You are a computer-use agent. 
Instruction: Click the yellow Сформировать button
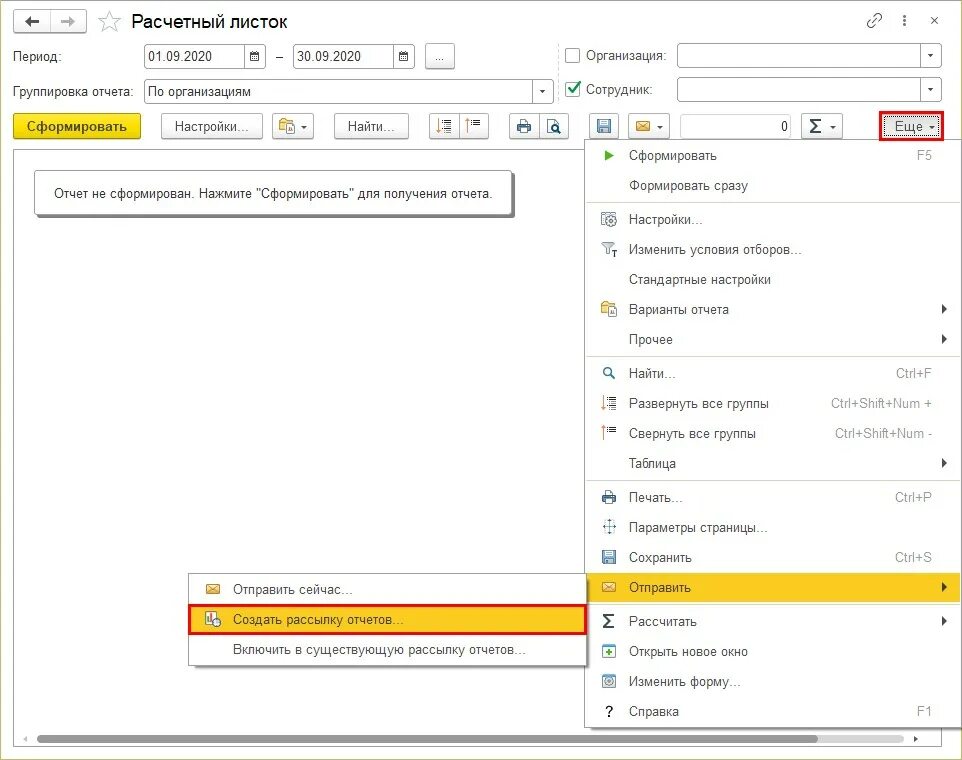(77, 126)
